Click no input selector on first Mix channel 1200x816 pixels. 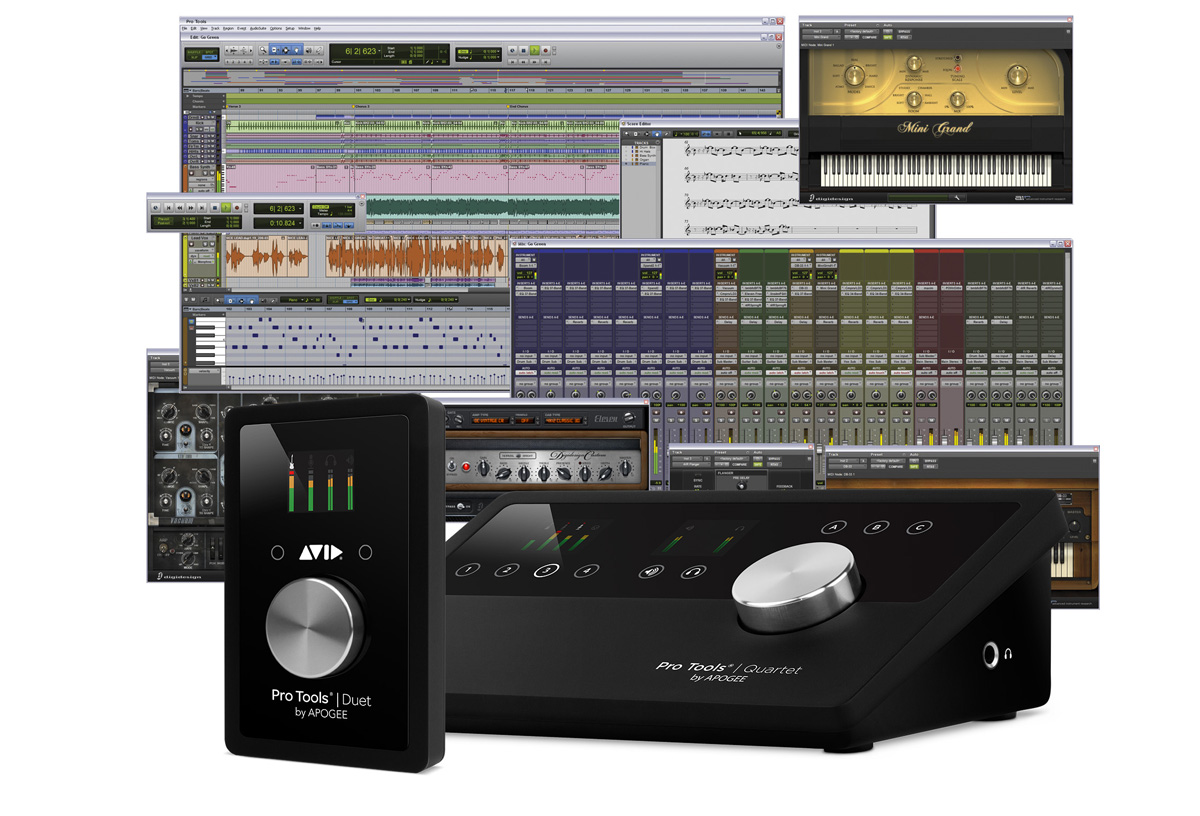[x=526, y=356]
